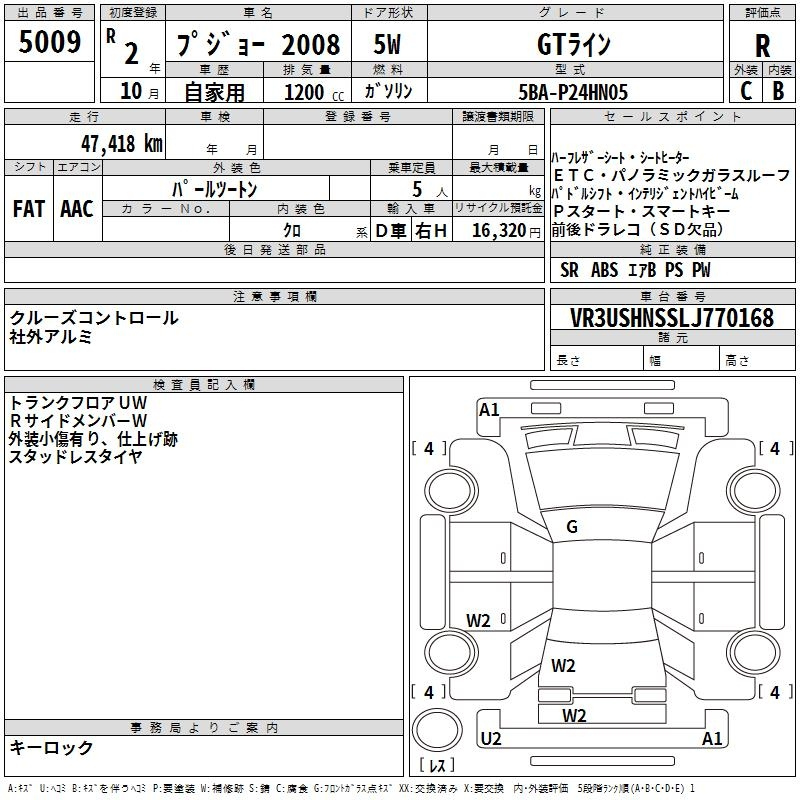Click the A1 mark at the rear bumper
The width and height of the screenshot is (800, 800).
[x=712, y=739]
